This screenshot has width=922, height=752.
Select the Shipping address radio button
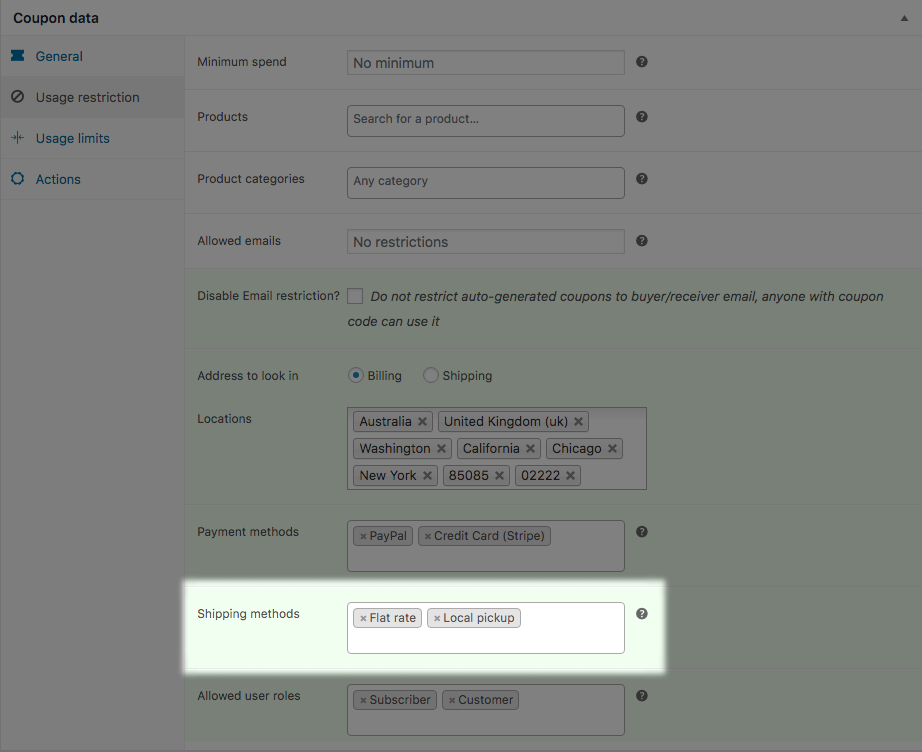coord(431,376)
